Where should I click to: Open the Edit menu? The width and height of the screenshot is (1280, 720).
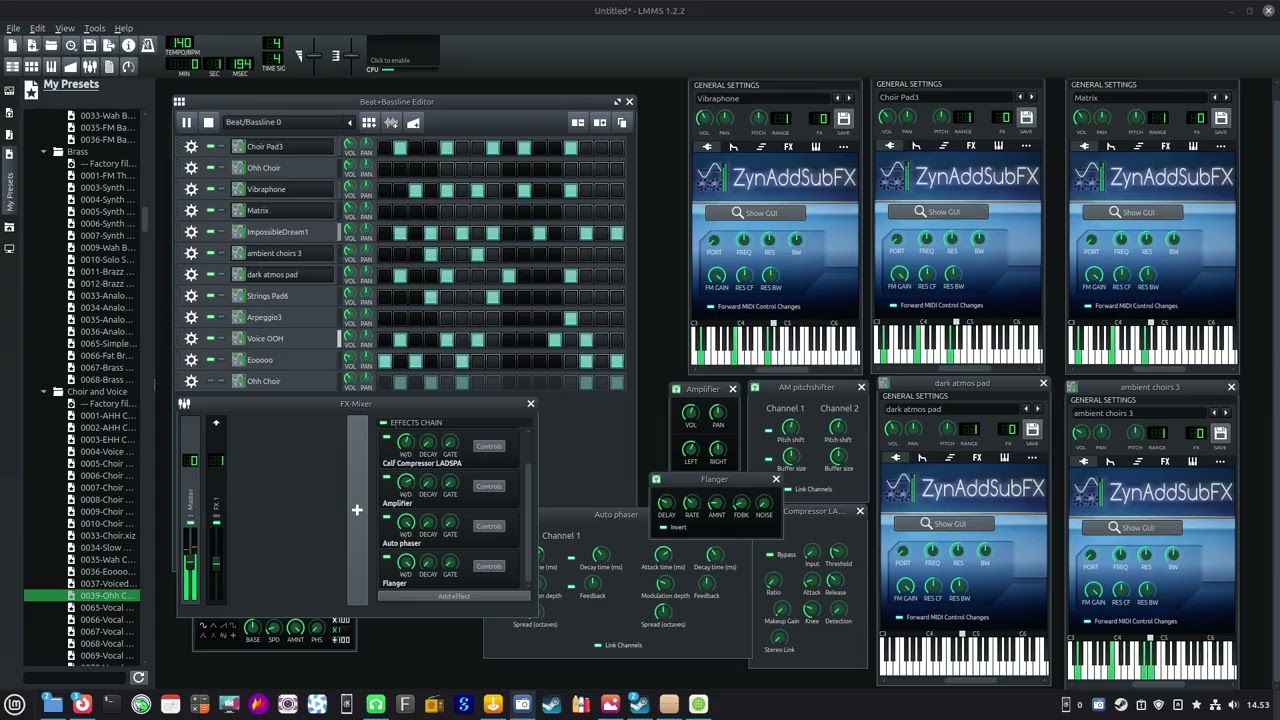[x=37, y=28]
